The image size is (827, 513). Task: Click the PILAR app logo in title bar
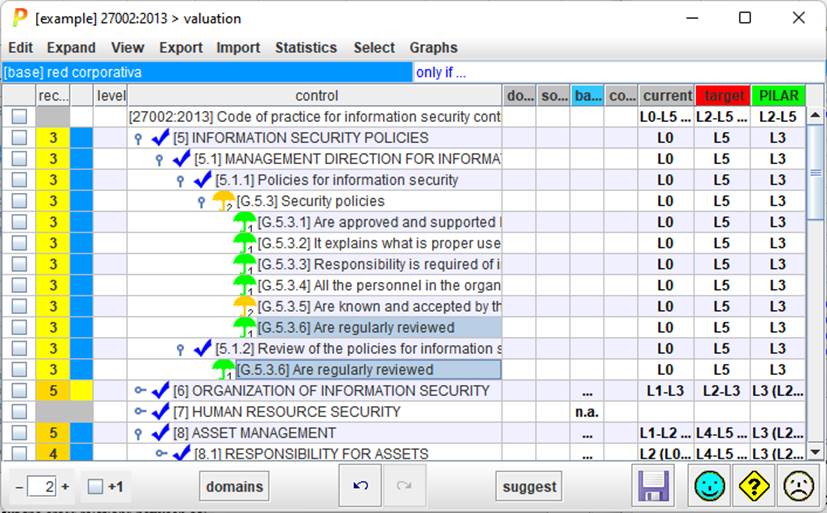tap(20, 18)
